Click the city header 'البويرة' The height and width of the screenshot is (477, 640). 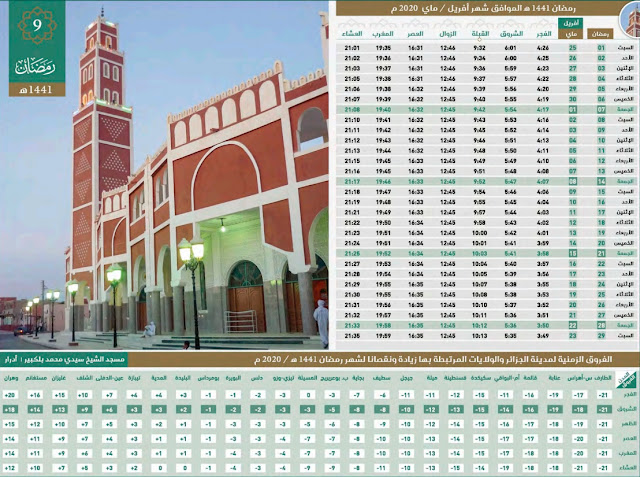[x=233, y=378]
